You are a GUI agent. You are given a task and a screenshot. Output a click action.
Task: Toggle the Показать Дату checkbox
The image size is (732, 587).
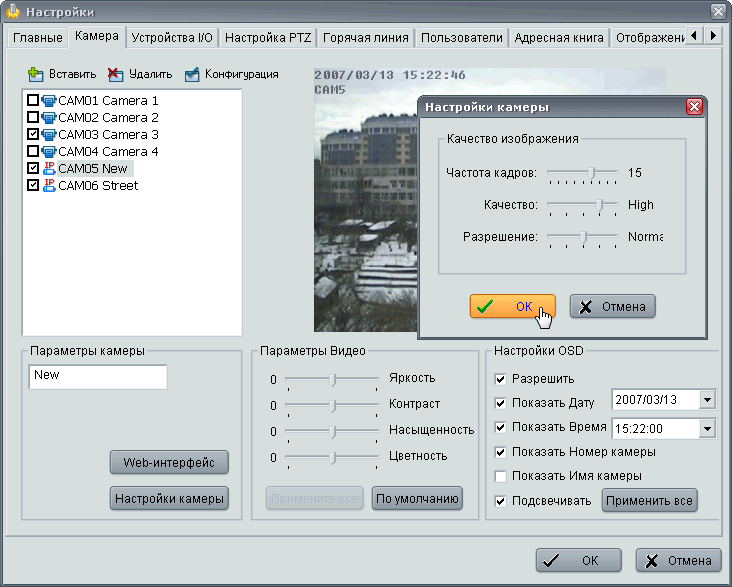coord(500,403)
